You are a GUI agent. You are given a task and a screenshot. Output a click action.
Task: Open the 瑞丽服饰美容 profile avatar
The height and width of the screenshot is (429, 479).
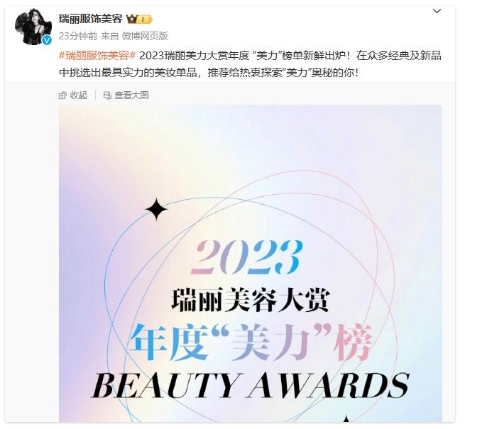click(x=33, y=26)
